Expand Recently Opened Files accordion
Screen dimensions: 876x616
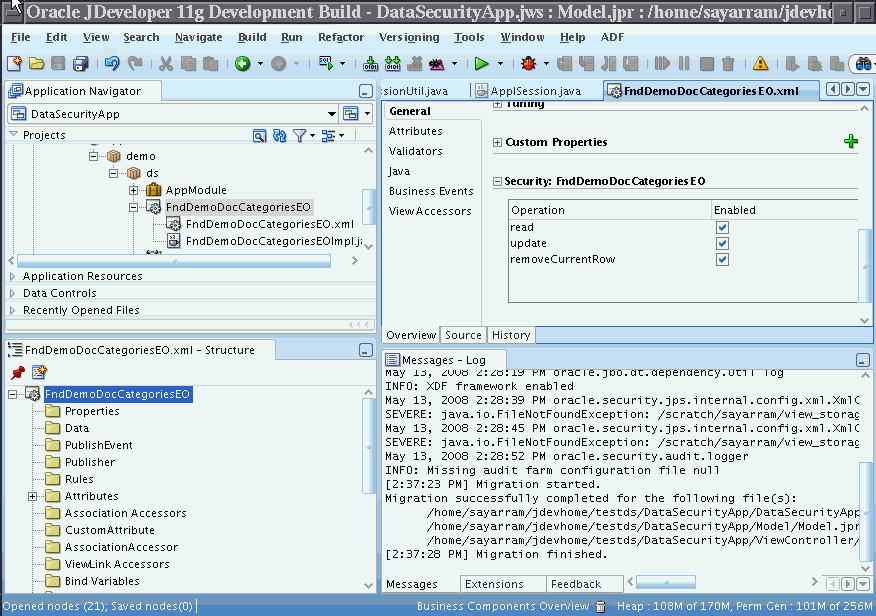pyautogui.click(x=13, y=311)
